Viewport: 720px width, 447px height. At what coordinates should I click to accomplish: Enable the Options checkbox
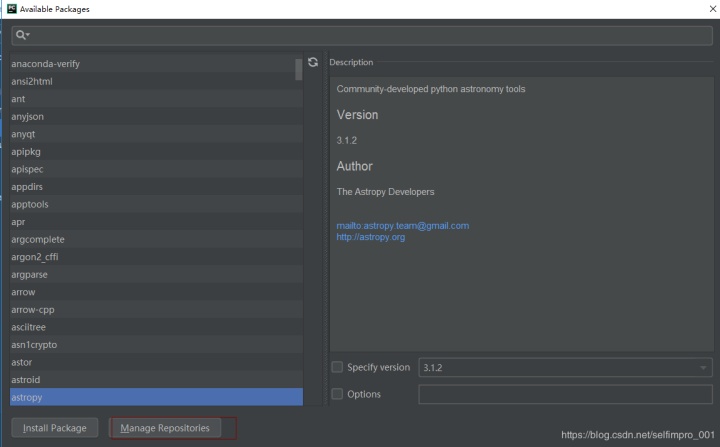(337, 394)
